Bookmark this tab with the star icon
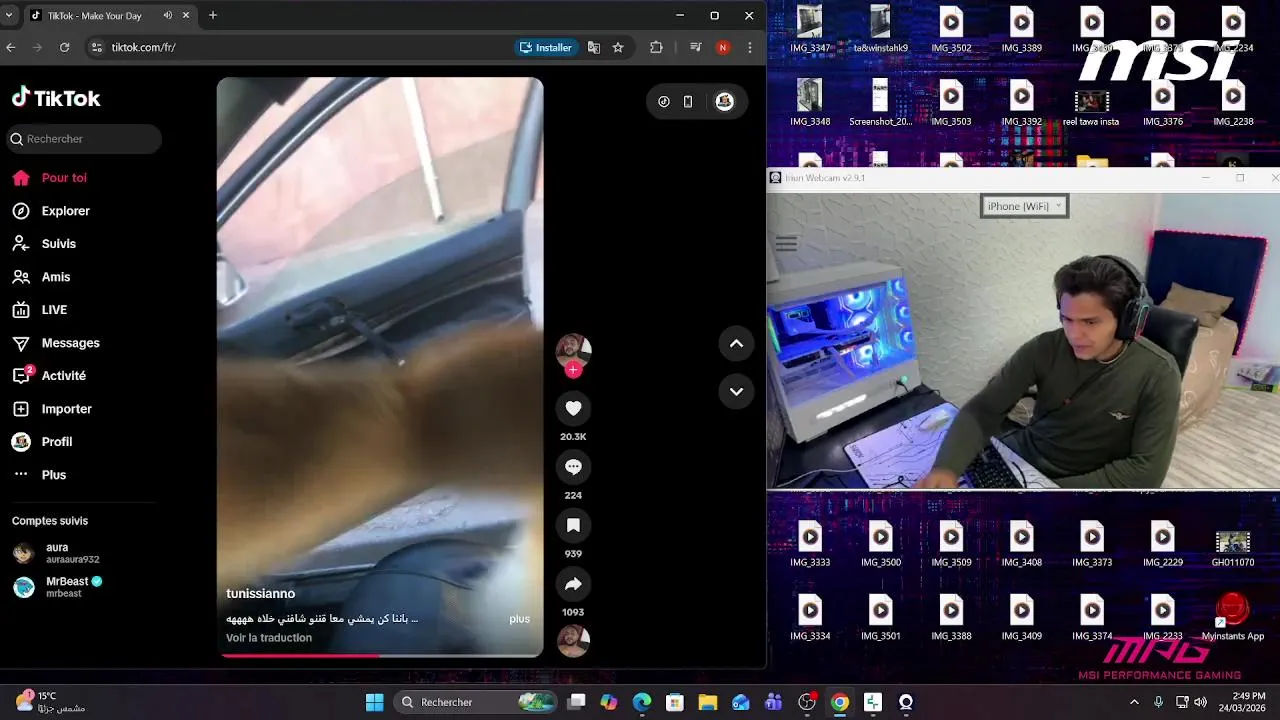1280x720 pixels. click(618, 47)
